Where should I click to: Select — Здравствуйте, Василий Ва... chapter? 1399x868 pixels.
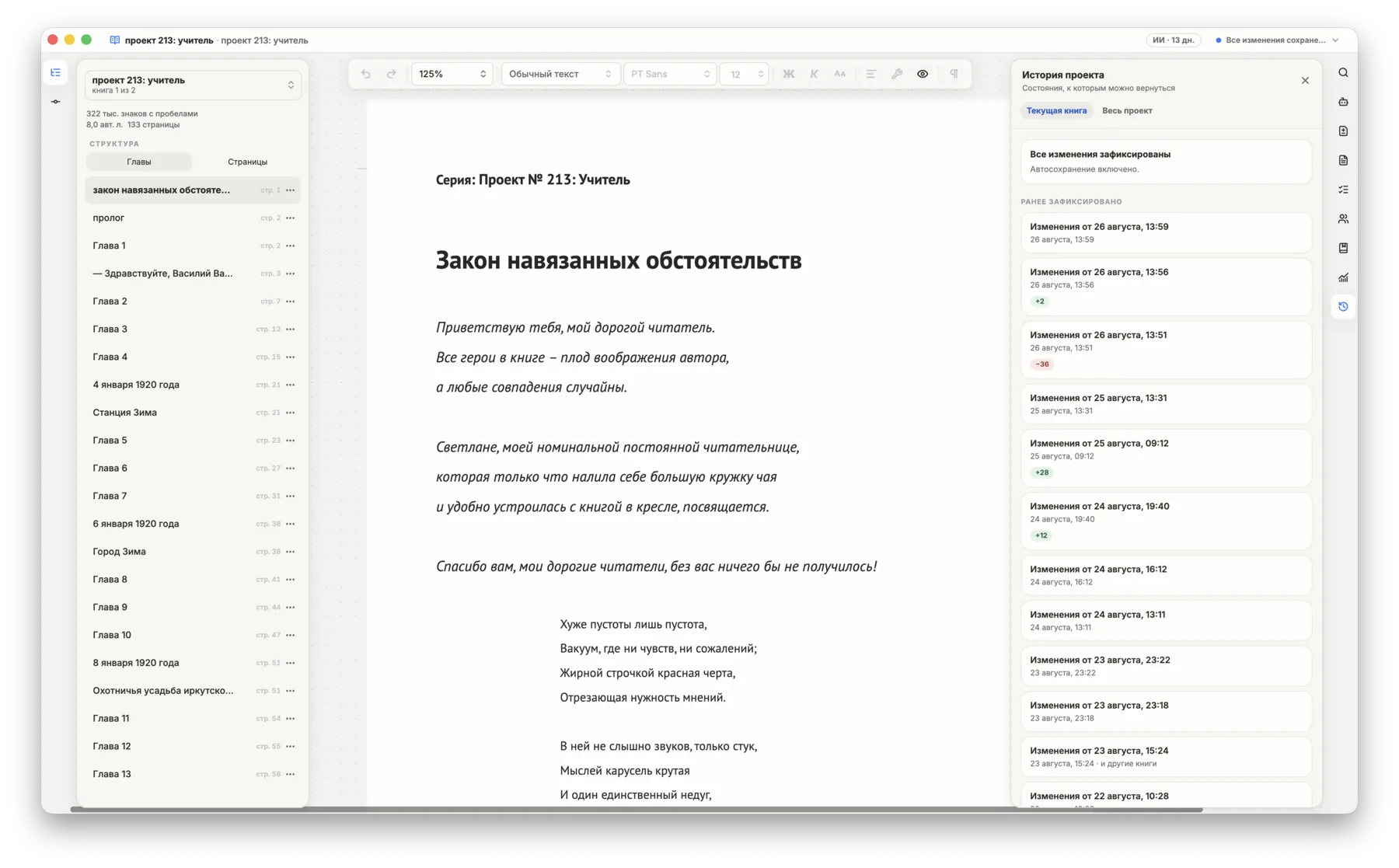(x=192, y=274)
